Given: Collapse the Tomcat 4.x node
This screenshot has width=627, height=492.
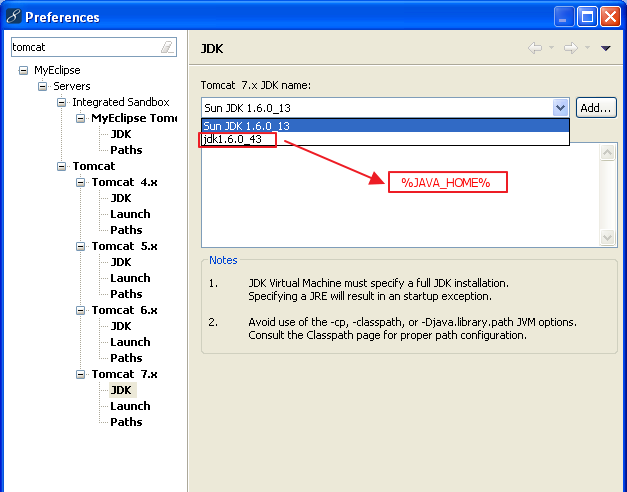Looking at the screenshot, I should coord(80,182).
